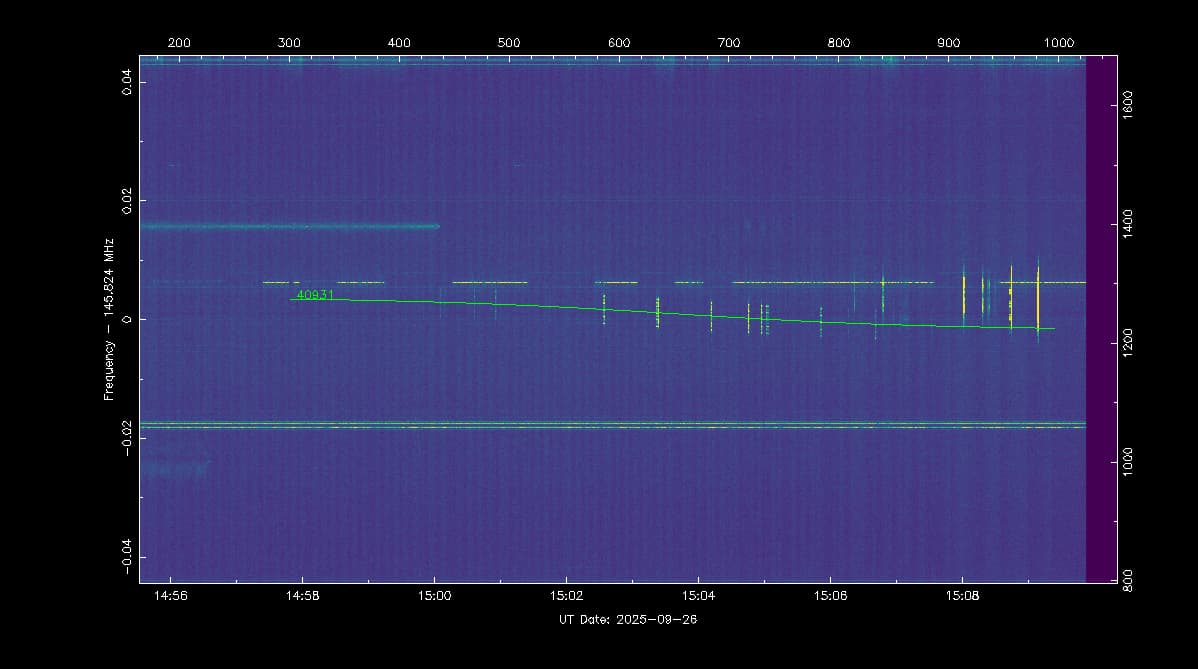Click the 1000 tick on top axis
1198x669 pixels.
1058,42
